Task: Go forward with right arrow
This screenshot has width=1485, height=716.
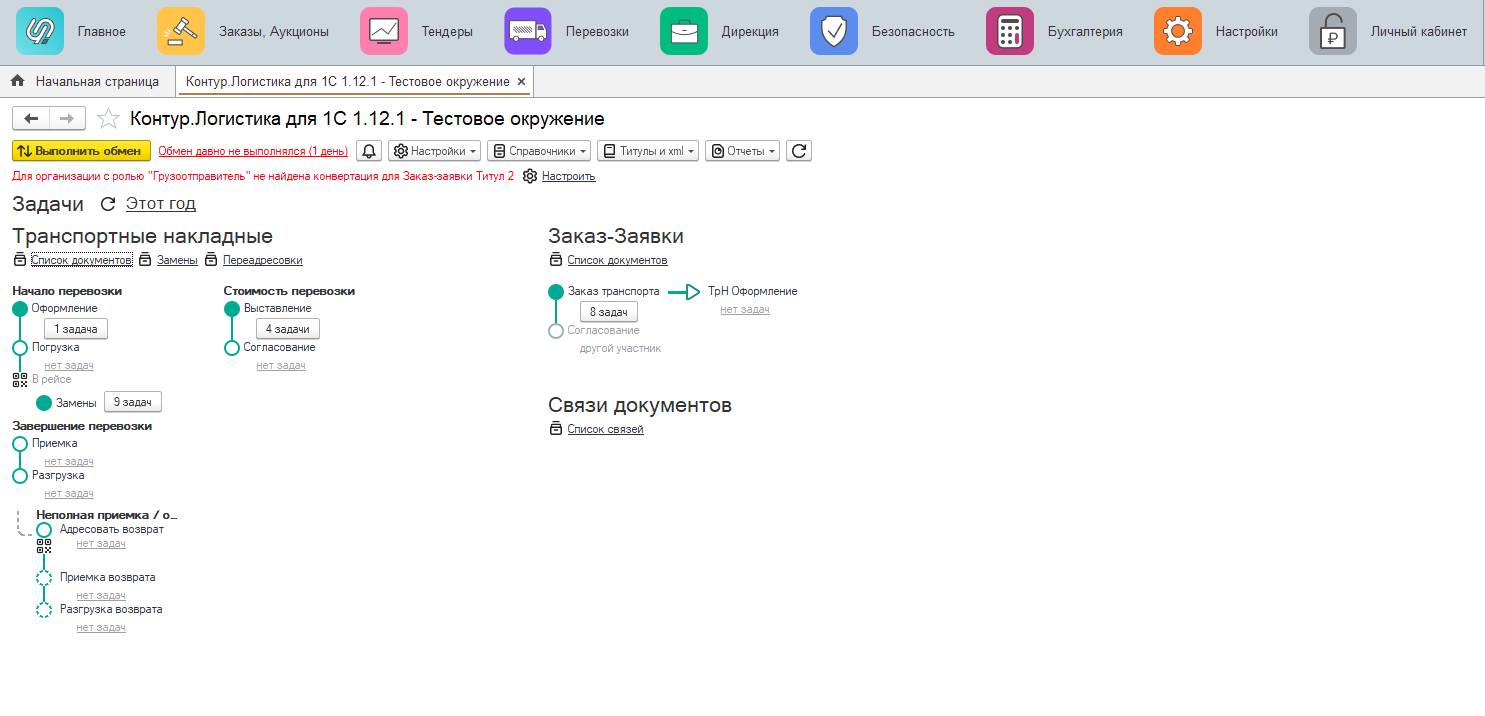Action: (67, 119)
